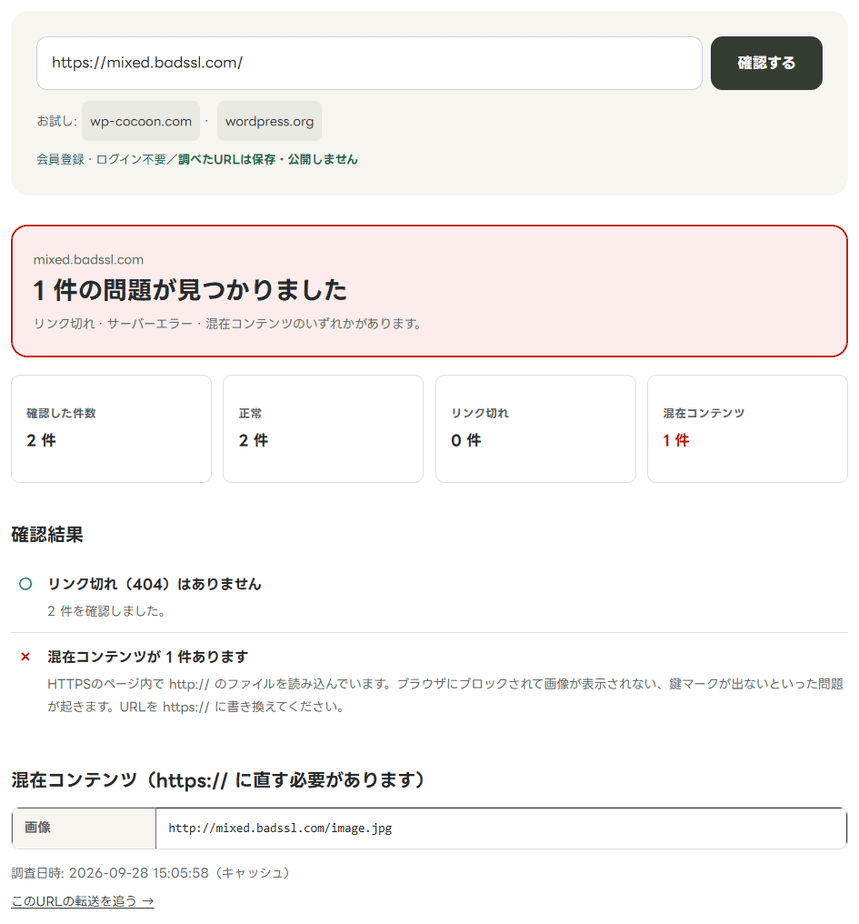The height and width of the screenshot is (924, 859).
Task: Select the 正常 2 件 card
Action: click(323, 429)
